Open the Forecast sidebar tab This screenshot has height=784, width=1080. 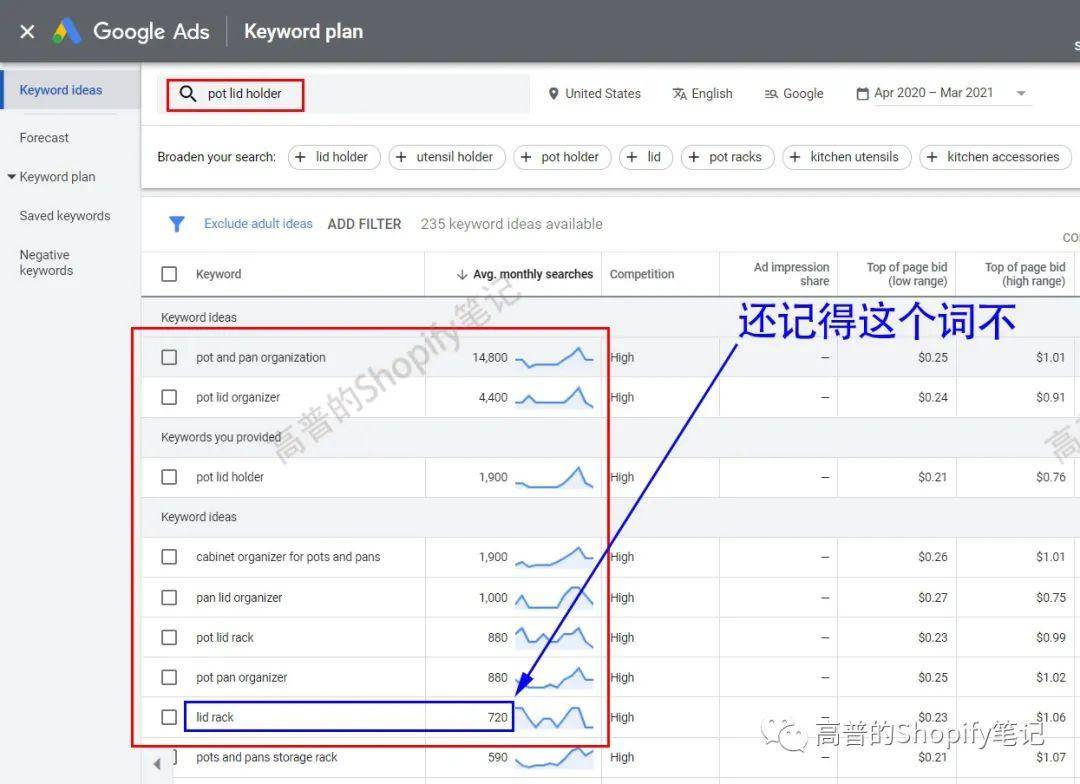(x=44, y=138)
